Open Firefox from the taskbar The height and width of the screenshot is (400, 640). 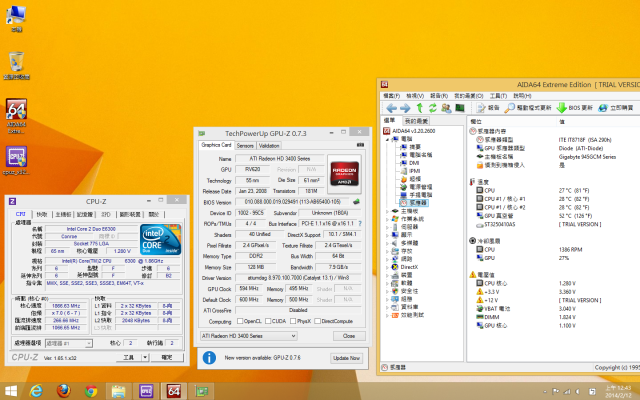click(x=63, y=391)
